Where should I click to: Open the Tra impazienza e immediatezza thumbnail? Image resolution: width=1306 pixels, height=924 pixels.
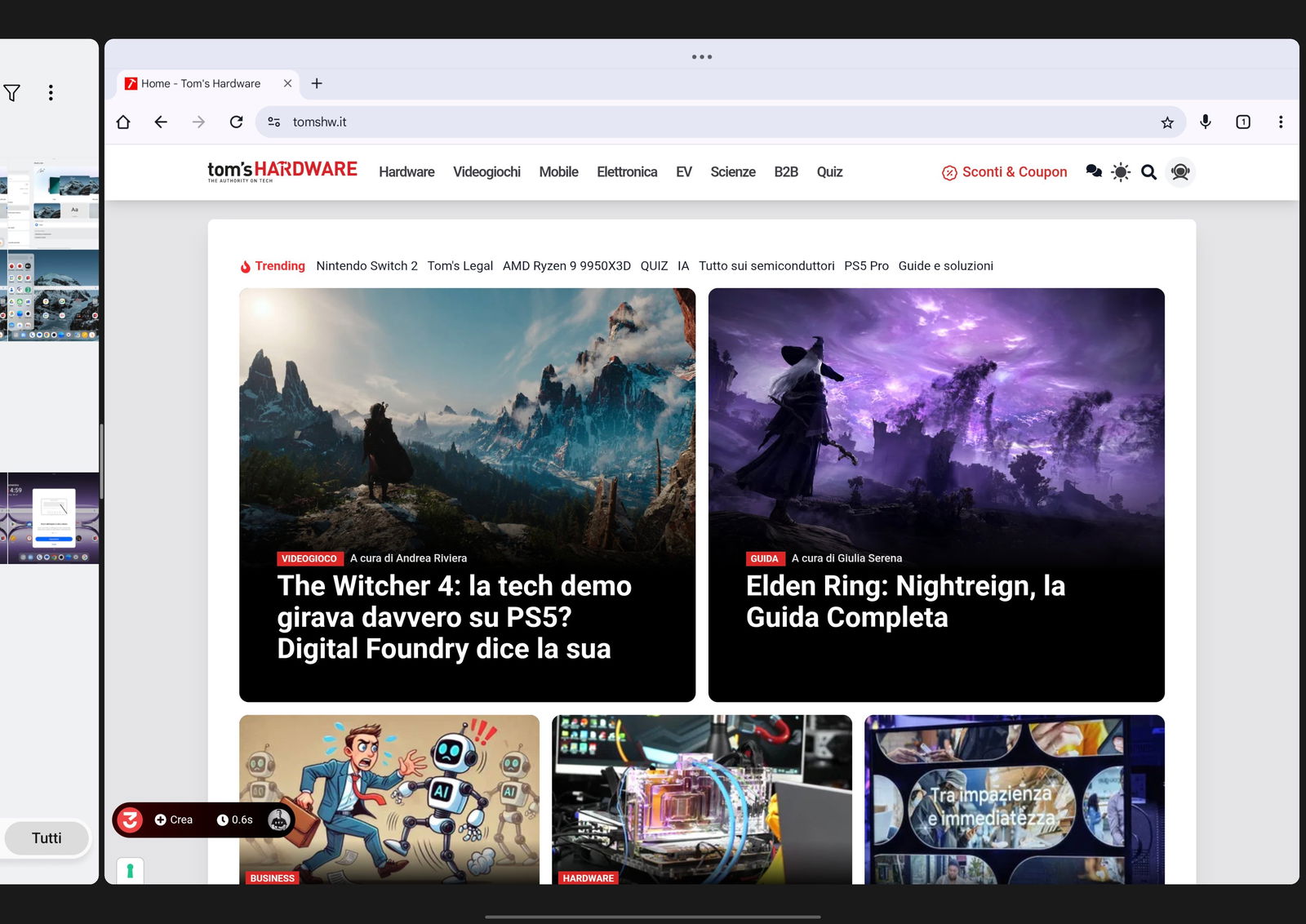(1015, 799)
